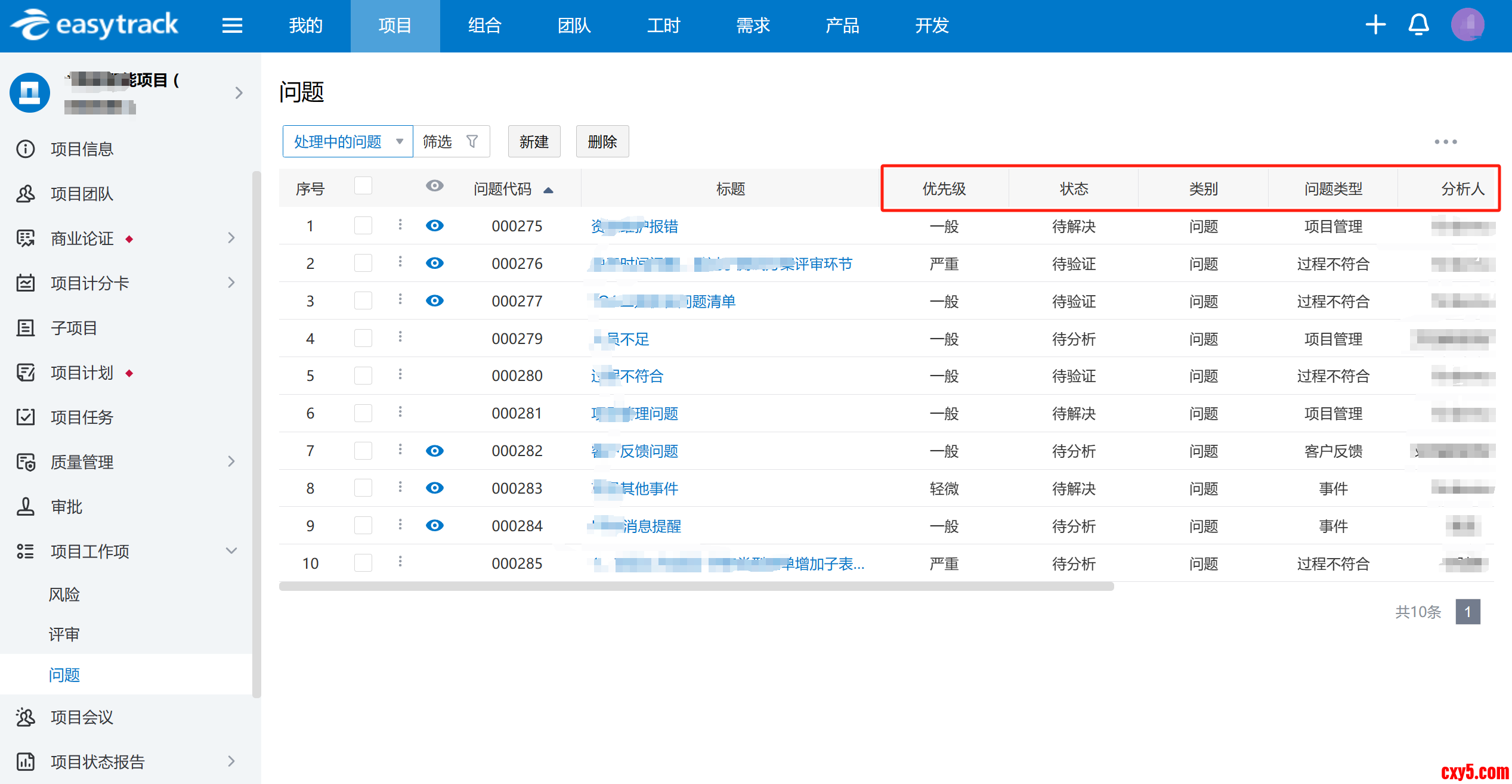Click the filter funnel icon
Viewport: 1512px width, 784px height.
click(472, 141)
